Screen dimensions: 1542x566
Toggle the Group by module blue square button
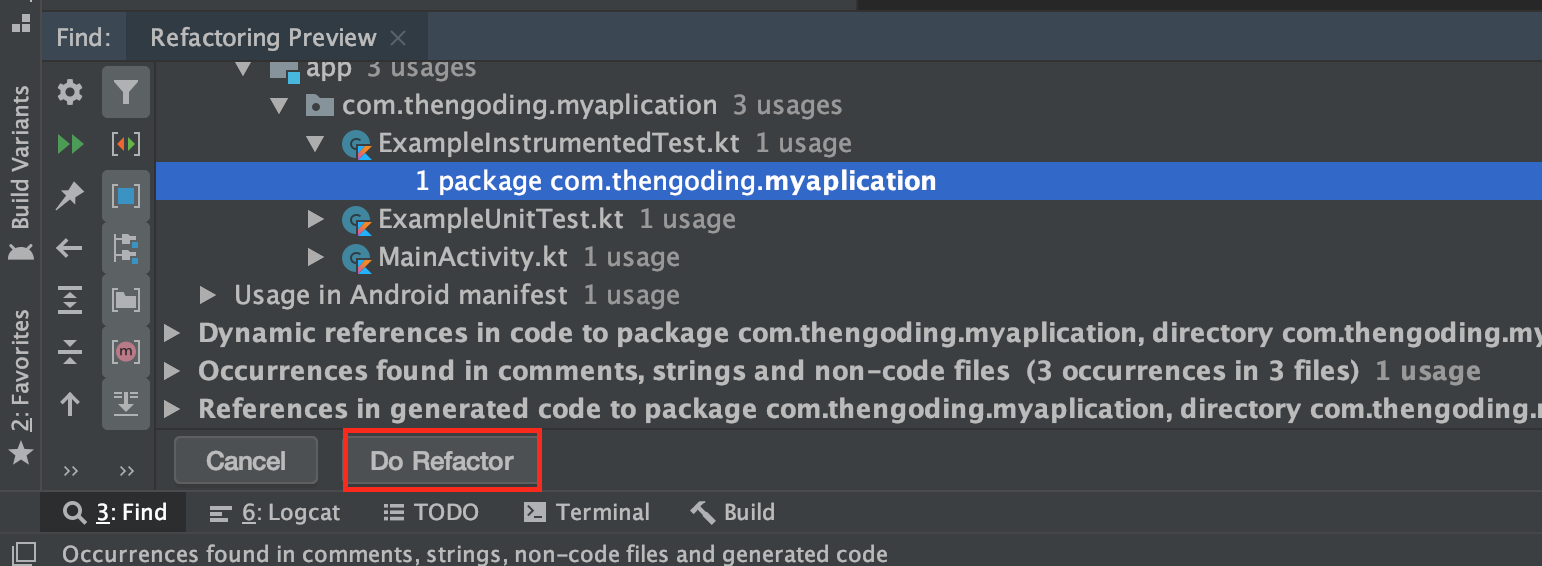126,196
